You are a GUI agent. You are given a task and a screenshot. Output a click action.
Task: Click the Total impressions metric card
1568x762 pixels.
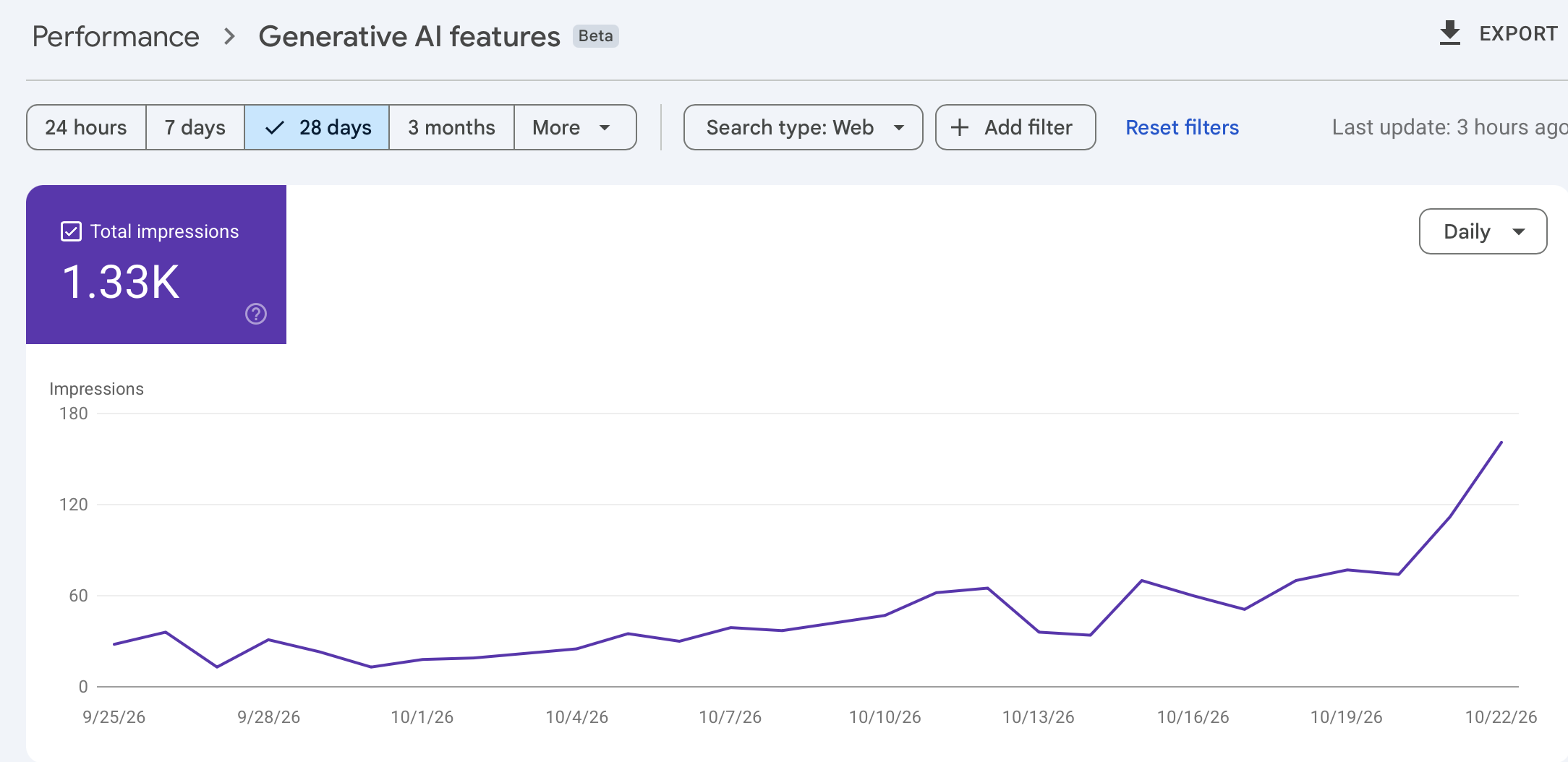pyautogui.click(x=156, y=265)
